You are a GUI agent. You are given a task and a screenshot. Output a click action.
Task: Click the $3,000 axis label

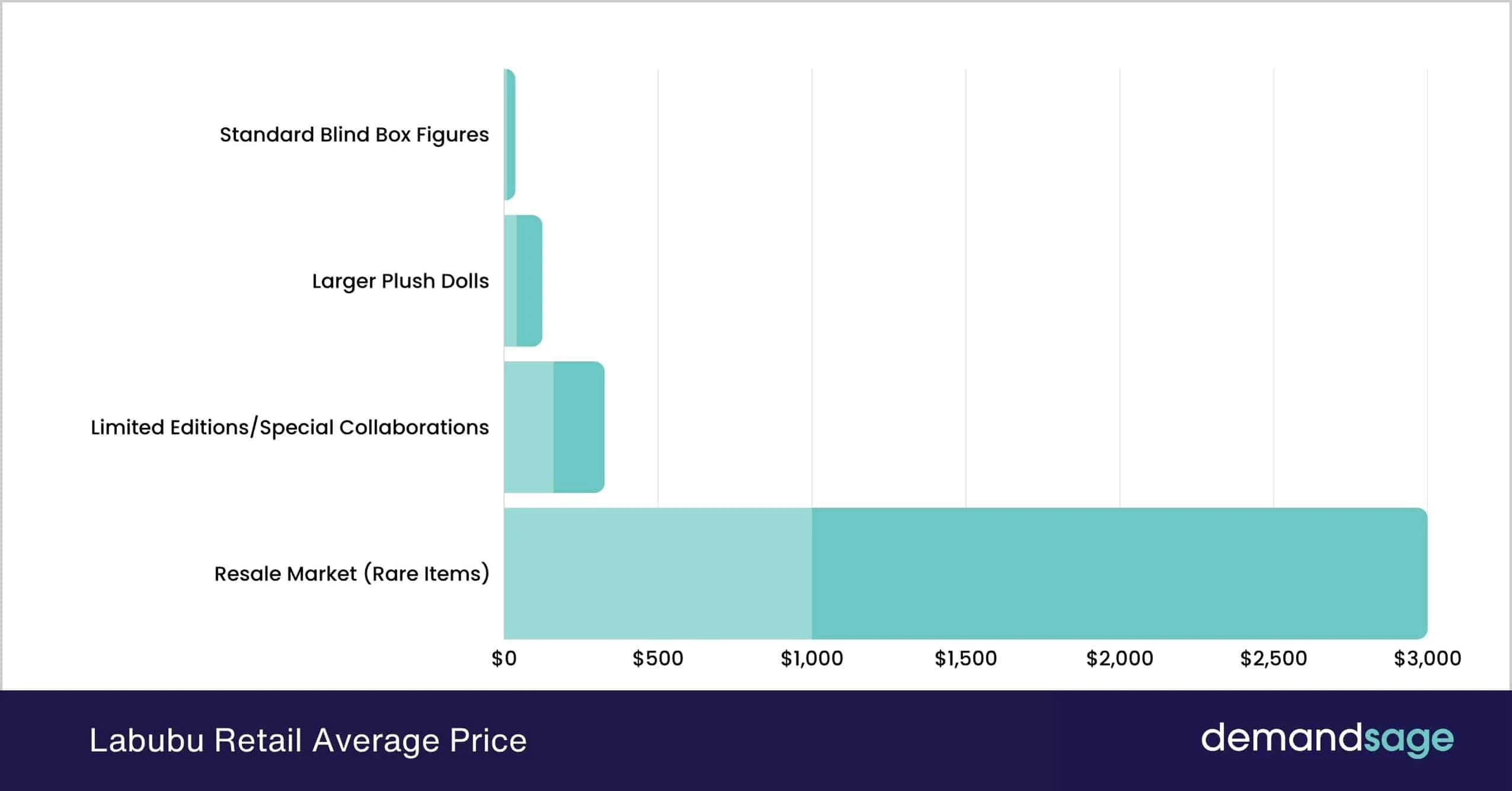point(1427,658)
